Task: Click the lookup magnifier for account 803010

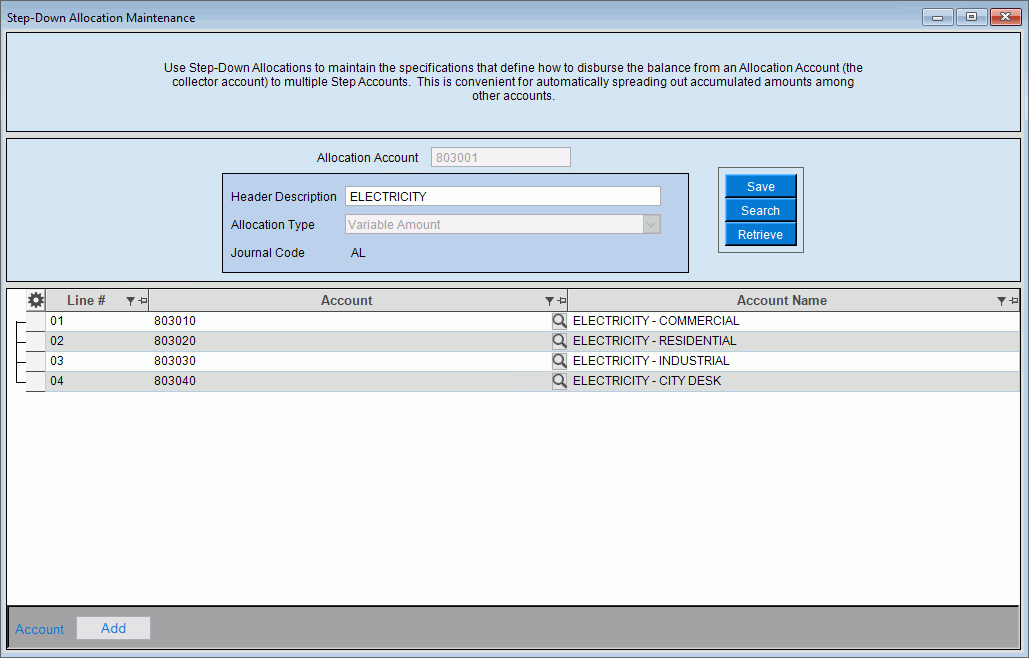Action: coord(559,321)
